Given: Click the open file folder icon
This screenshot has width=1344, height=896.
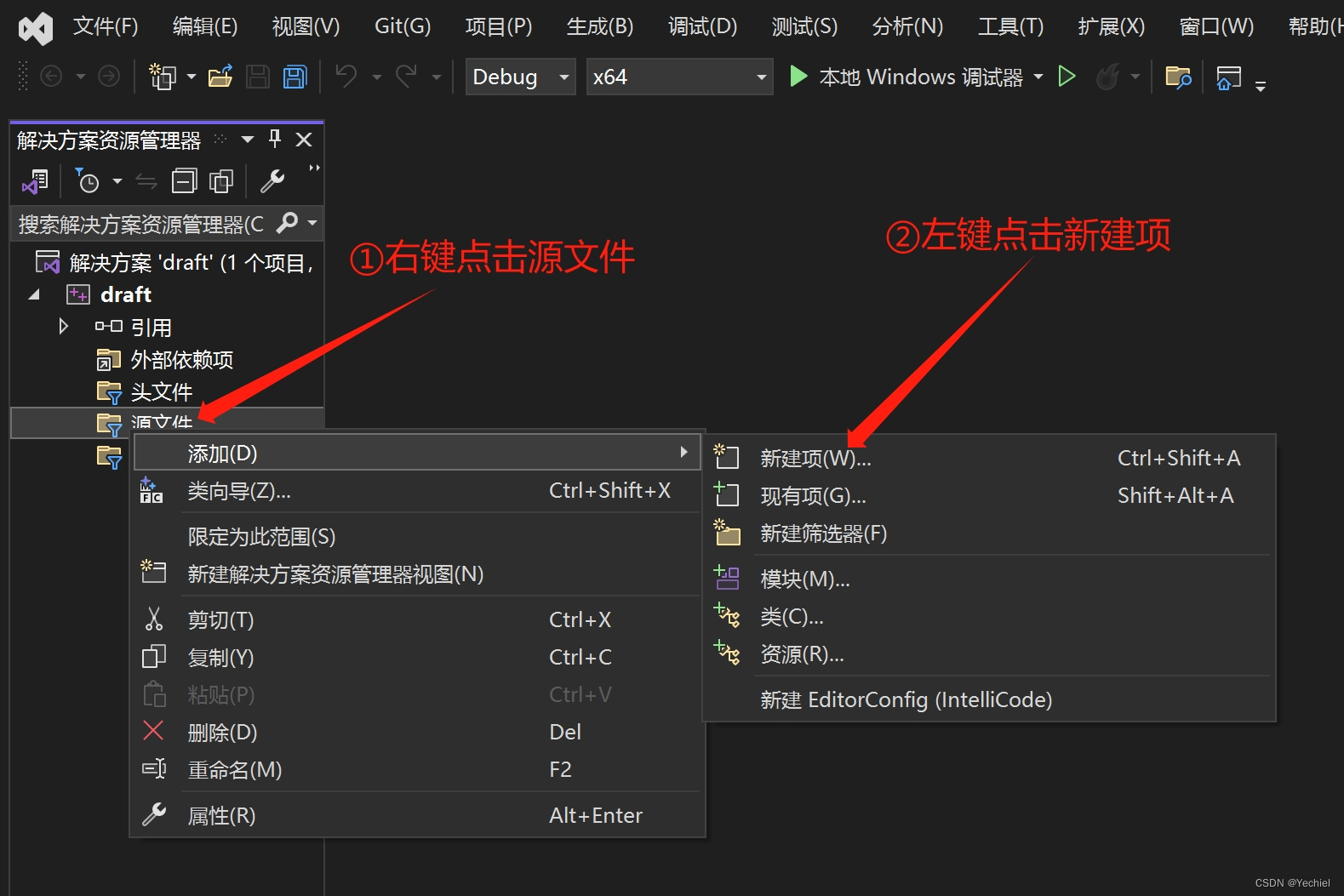Looking at the screenshot, I should (220, 77).
